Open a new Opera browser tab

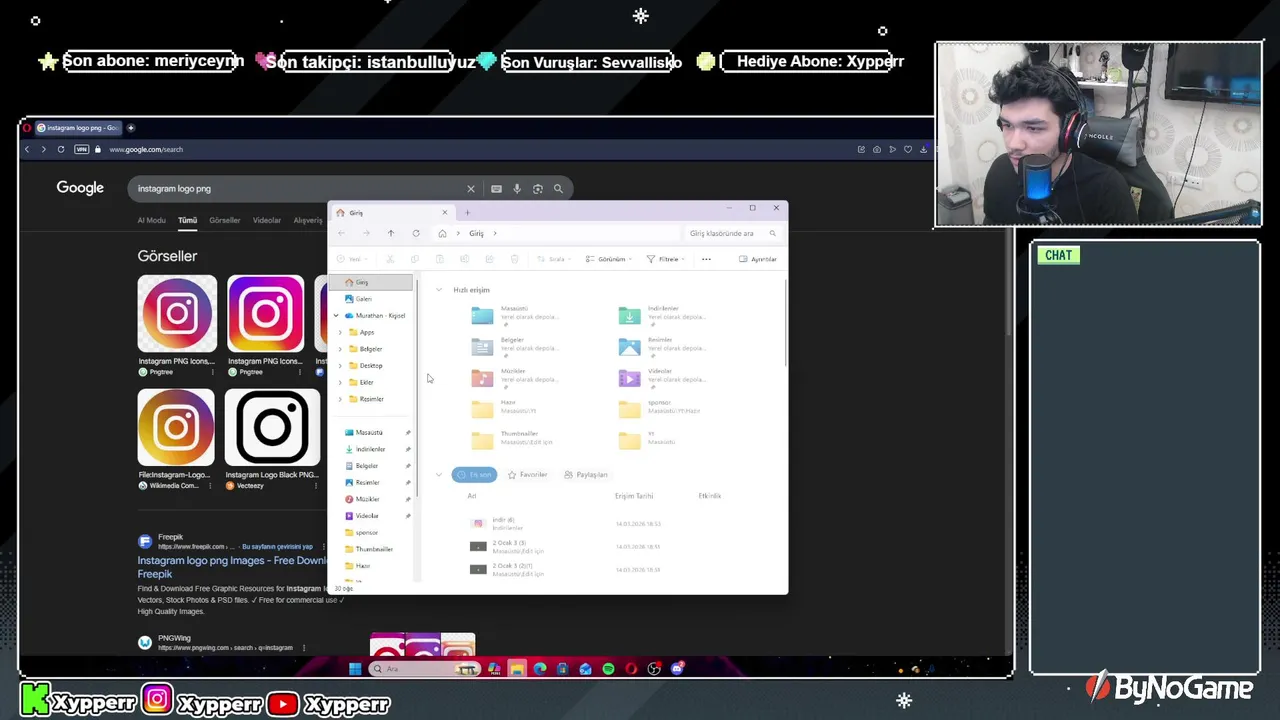(131, 128)
